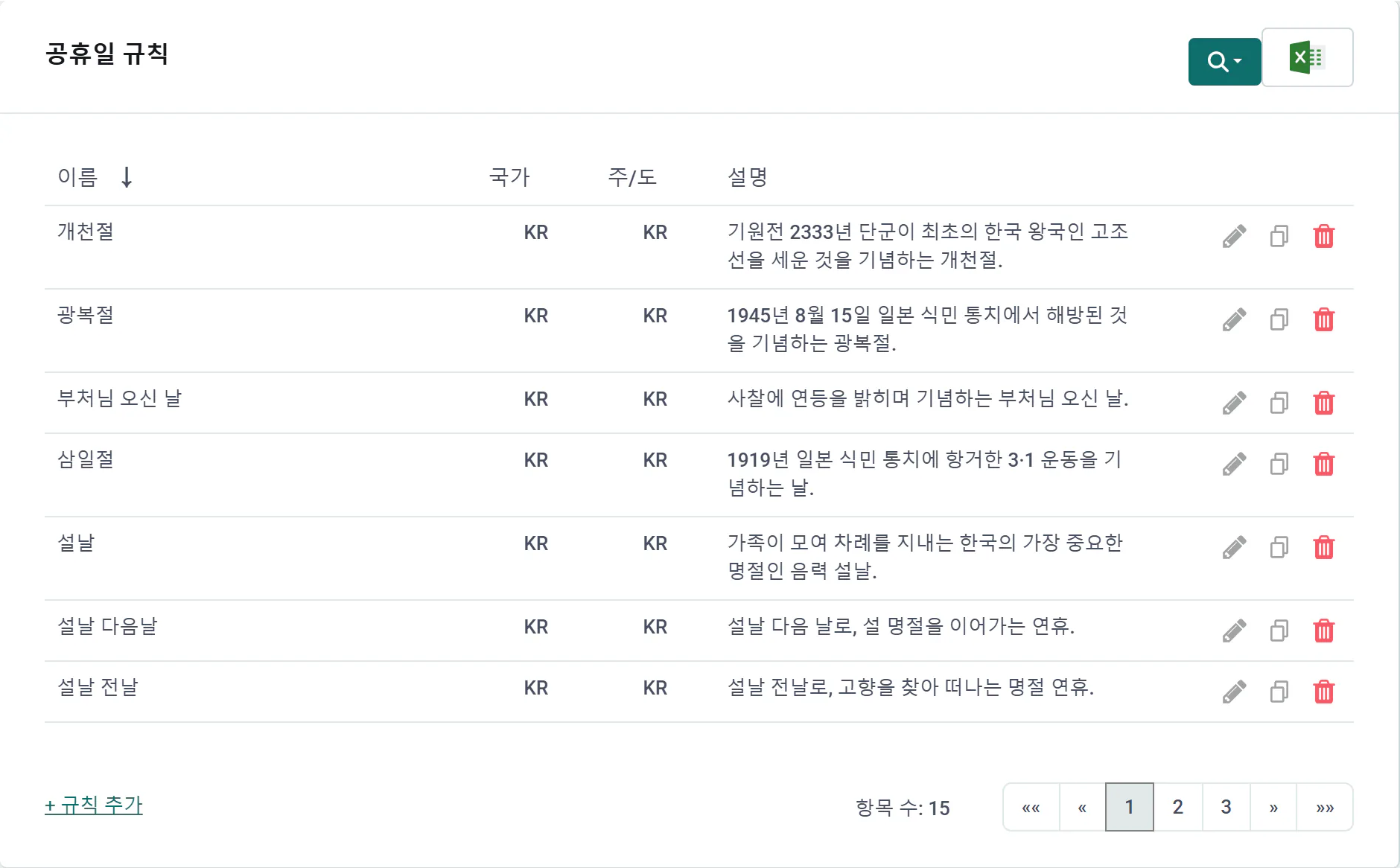Edit the 개천절 rule

(x=1234, y=236)
